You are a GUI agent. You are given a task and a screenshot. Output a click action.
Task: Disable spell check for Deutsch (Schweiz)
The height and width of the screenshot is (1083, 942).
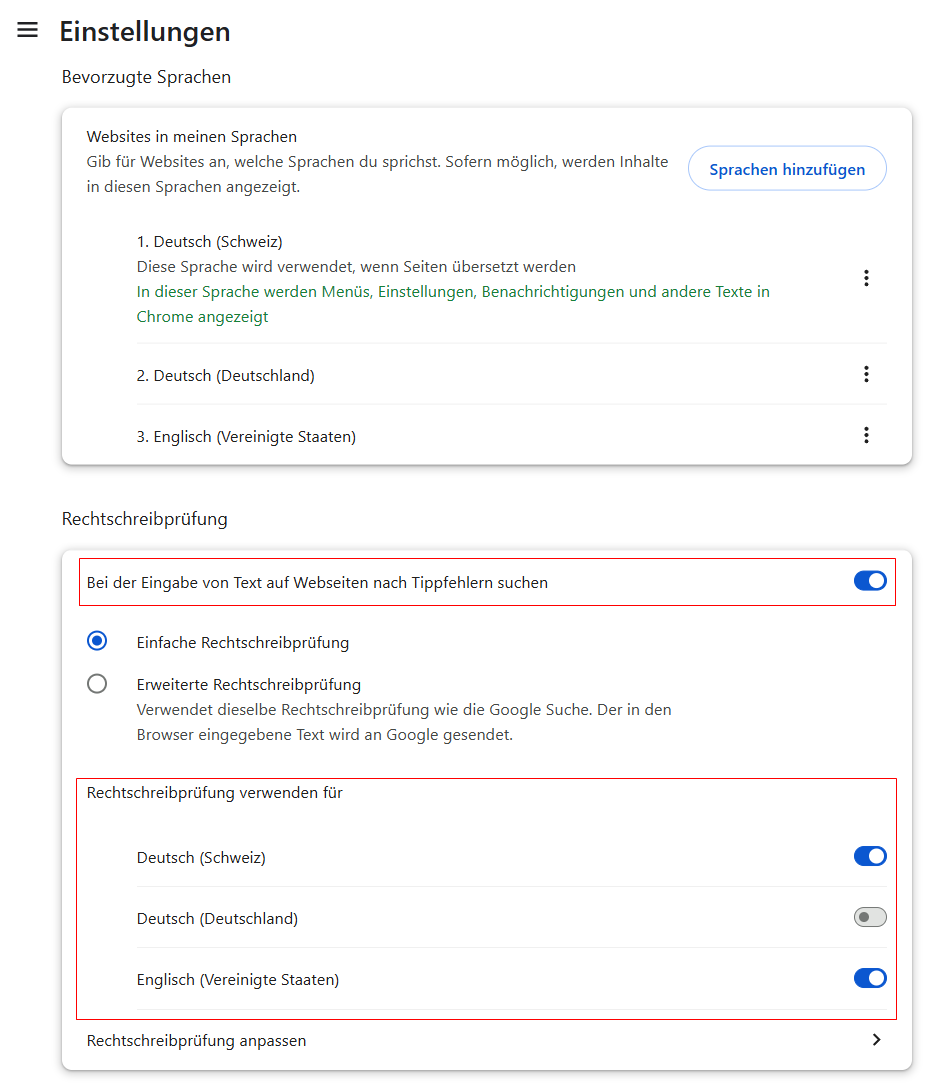[870, 856]
